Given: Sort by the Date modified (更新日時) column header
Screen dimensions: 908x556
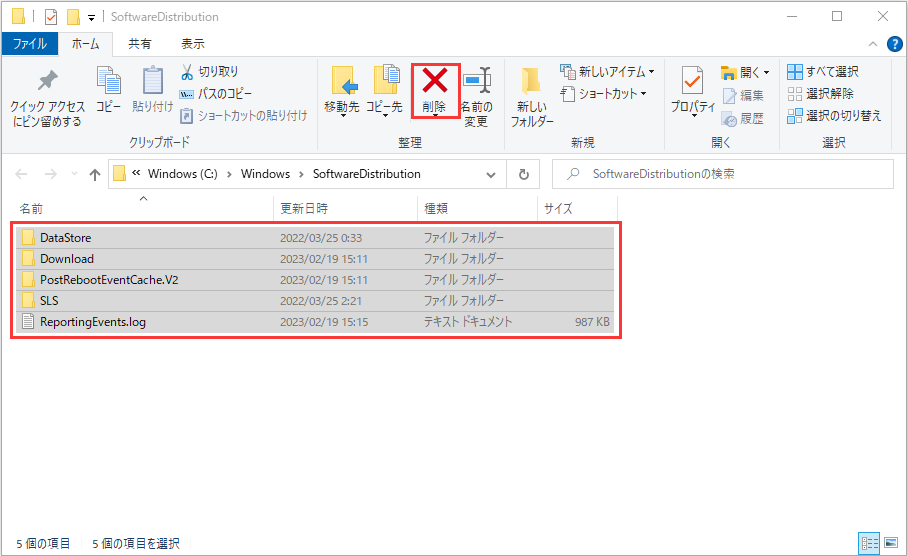Looking at the screenshot, I should click(x=304, y=209).
